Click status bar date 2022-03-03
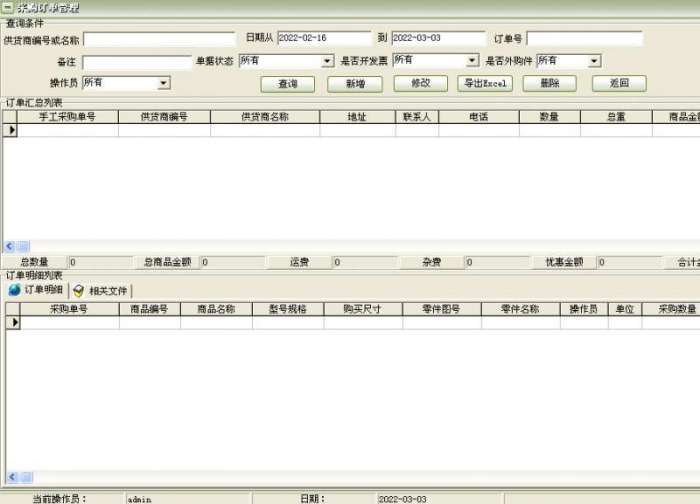The image size is (700, 504). point(402,499)
